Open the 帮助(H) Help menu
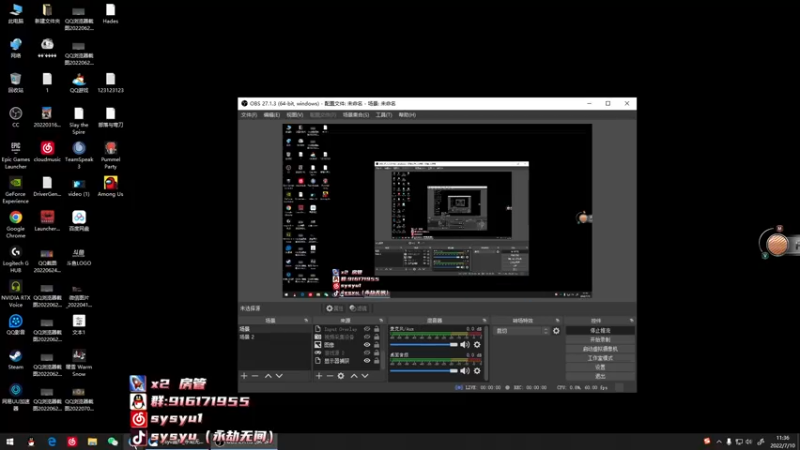800x450 pixels. 407,115
